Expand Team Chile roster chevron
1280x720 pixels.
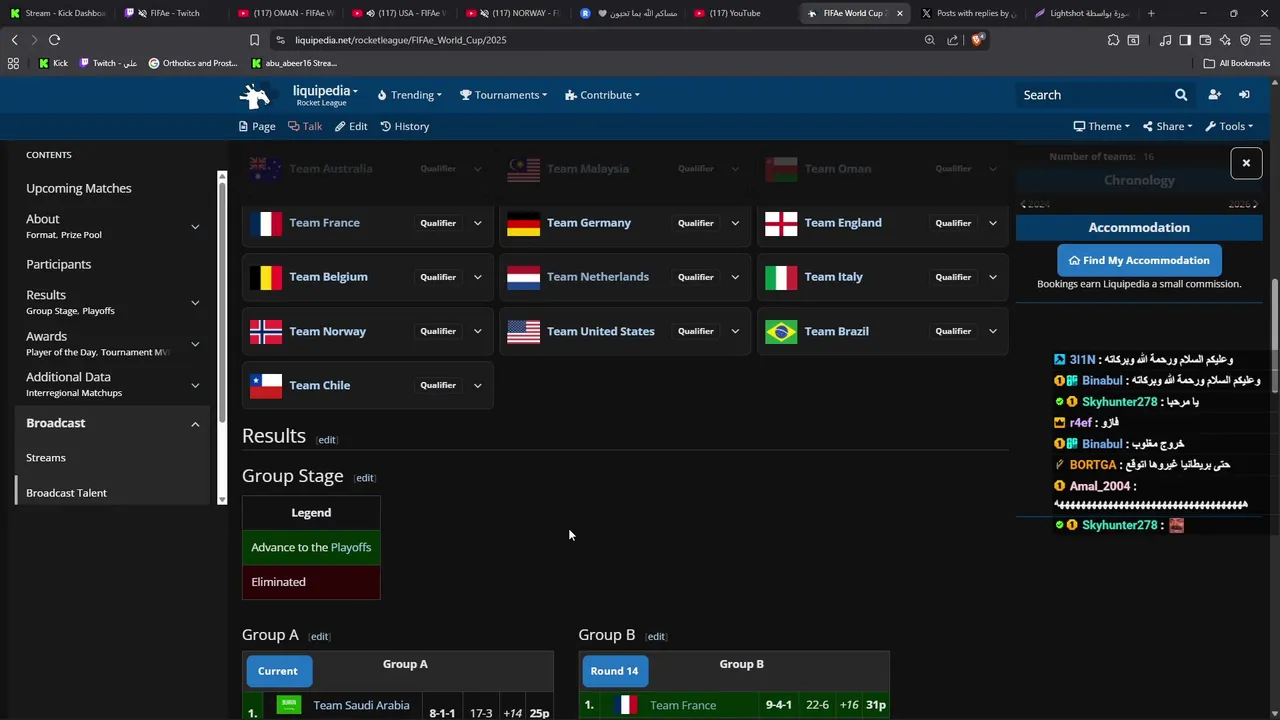(x=477, y=385)
